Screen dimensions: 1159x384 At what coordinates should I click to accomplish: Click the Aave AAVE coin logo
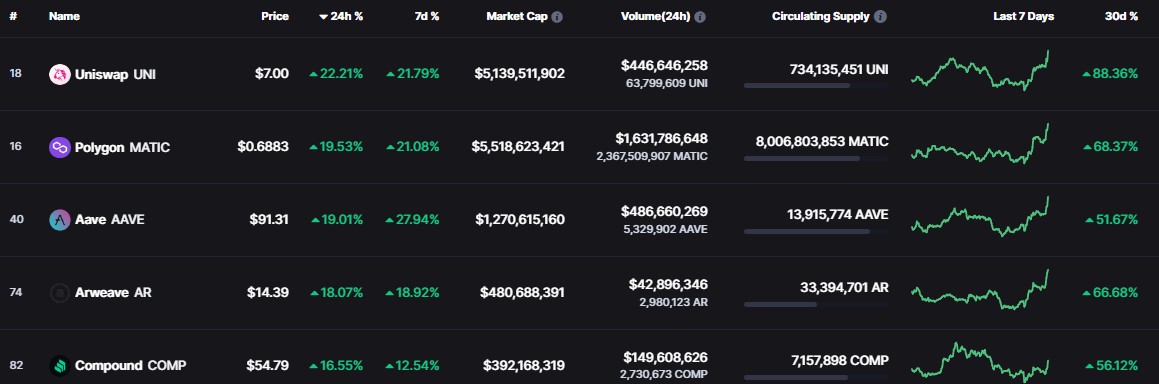59,219
